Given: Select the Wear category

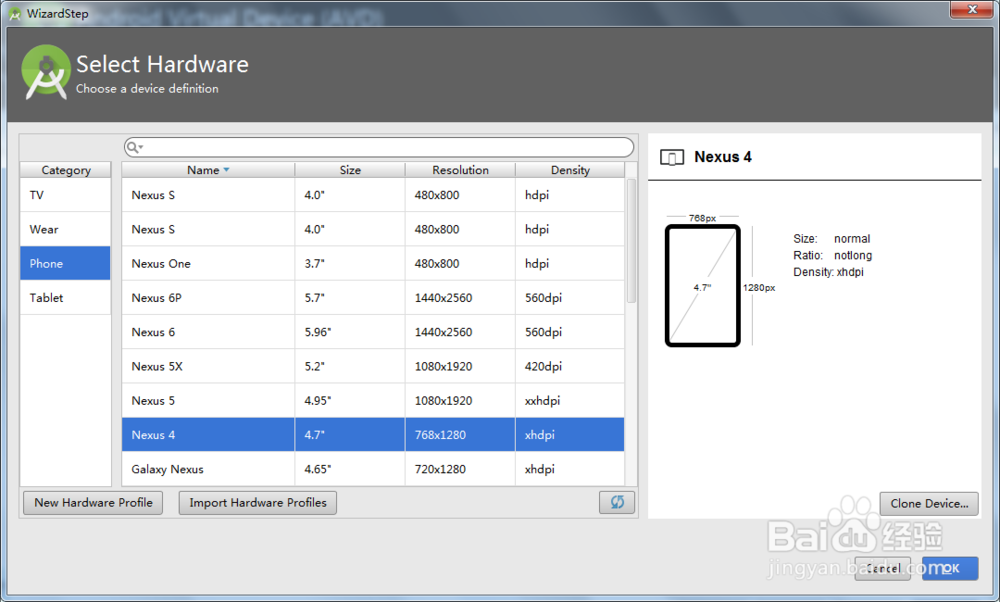Looking at the screenshot, I should tap(65, 229).
